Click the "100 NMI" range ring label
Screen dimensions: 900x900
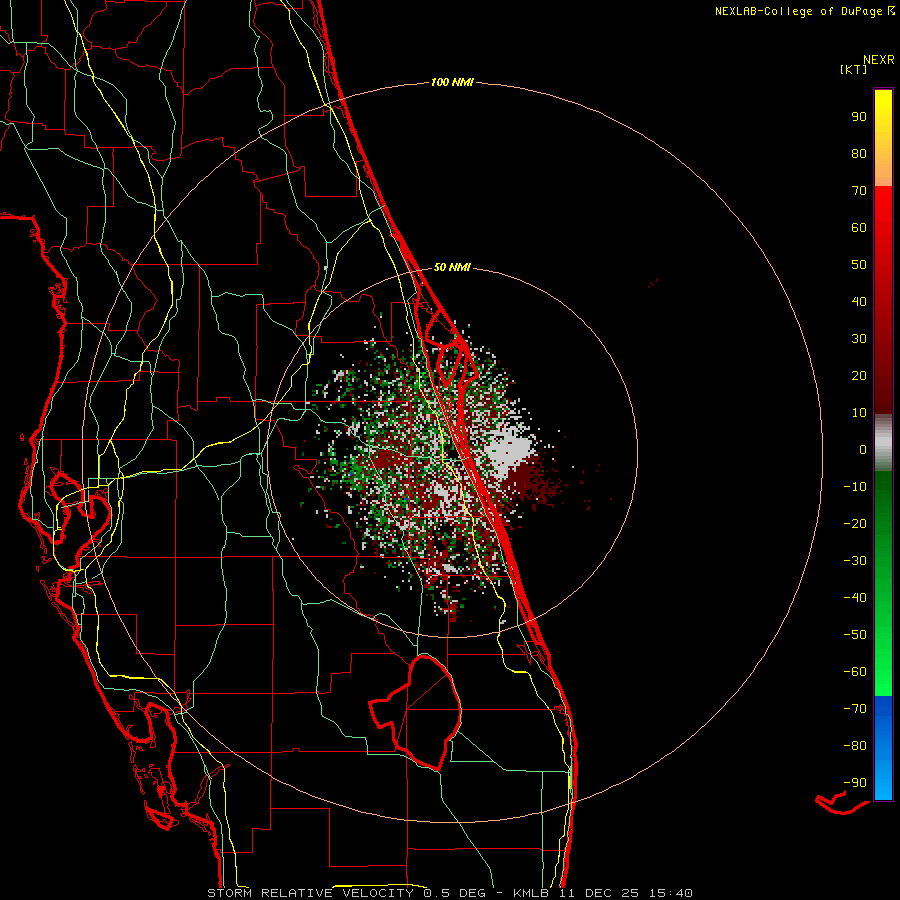(x=452, y=83)
